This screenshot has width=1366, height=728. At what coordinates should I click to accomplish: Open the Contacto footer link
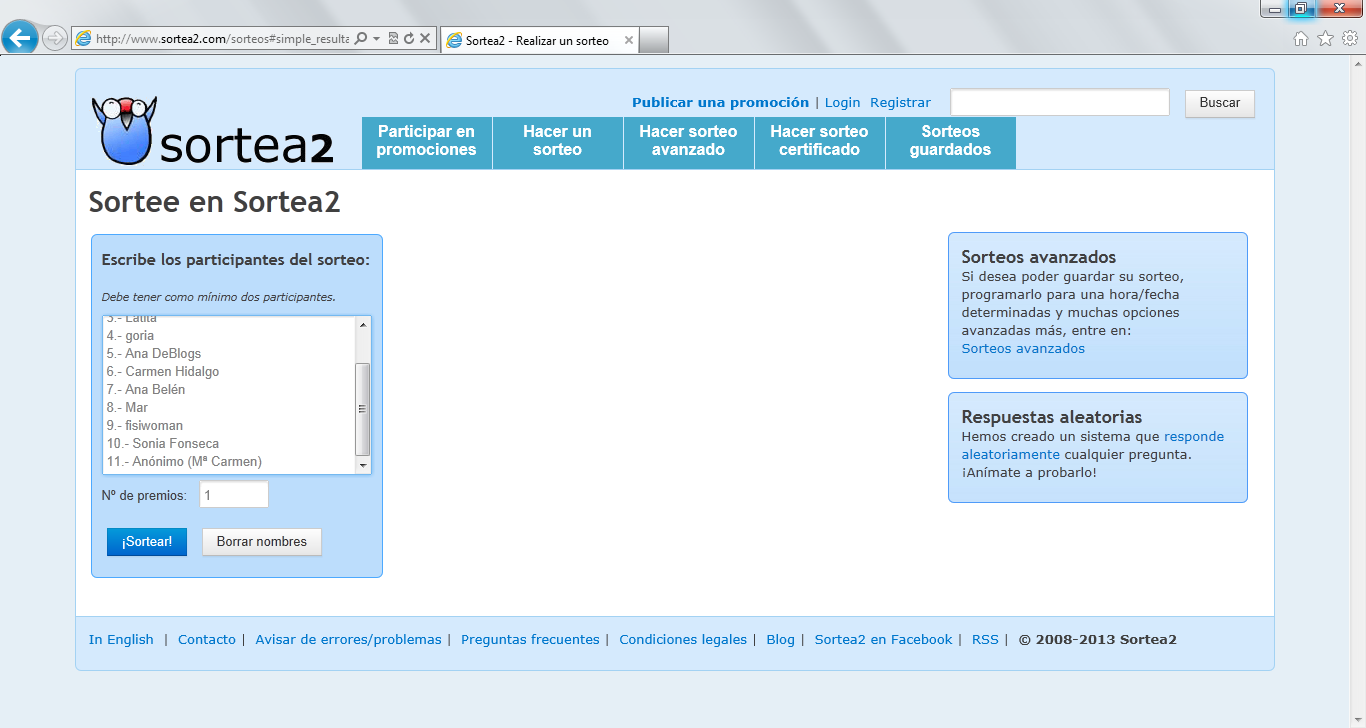coord(207,640)
